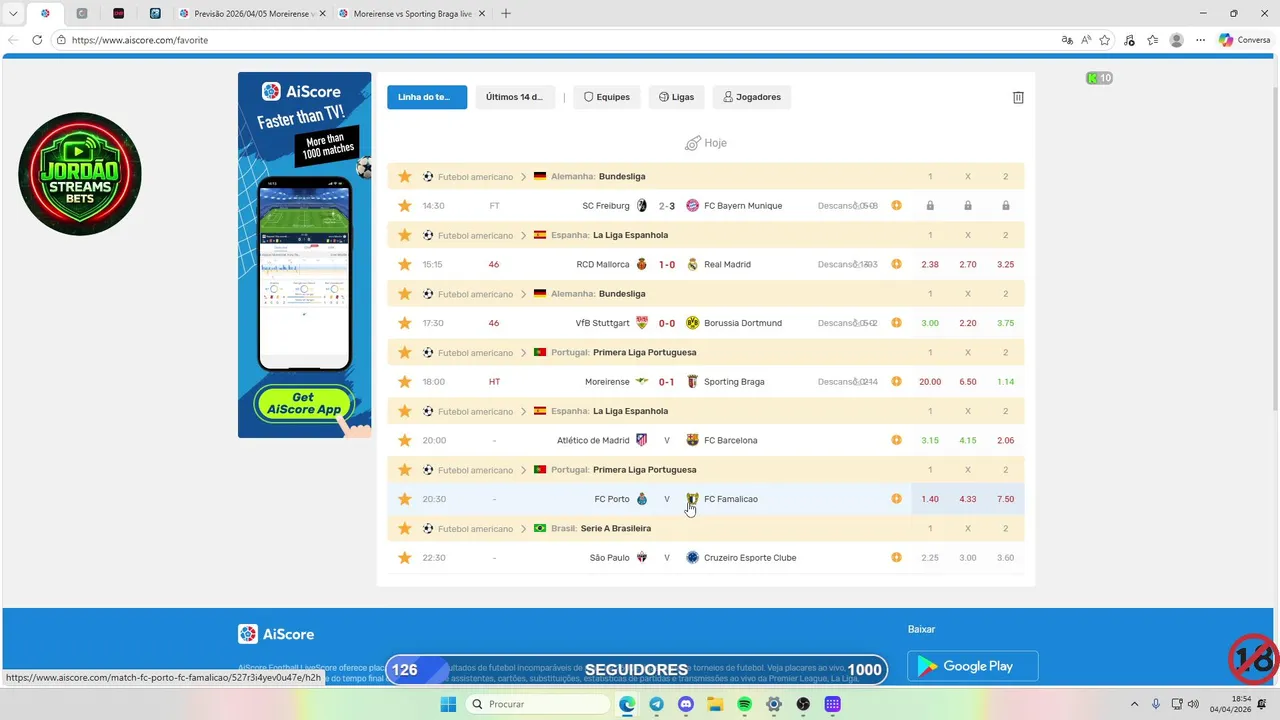The height and width of the screenshot is (720, 1280).
Task: Click the Get AiScore App banner
Action: (x=303, y=403)
